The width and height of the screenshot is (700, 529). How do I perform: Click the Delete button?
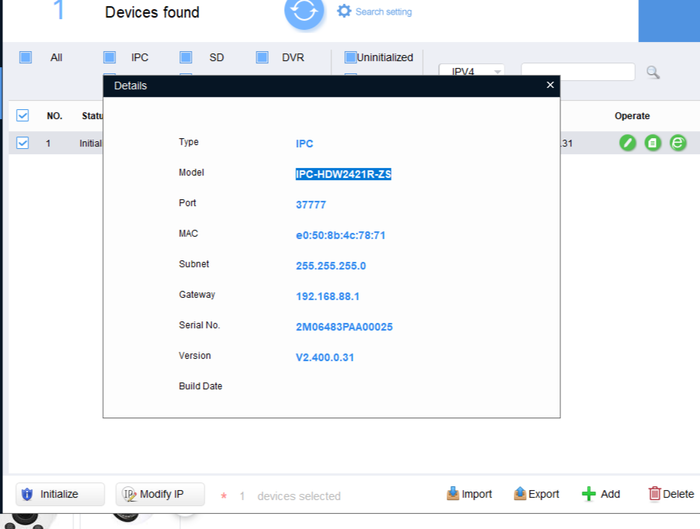pyautogui.click(x=671, y=494)
